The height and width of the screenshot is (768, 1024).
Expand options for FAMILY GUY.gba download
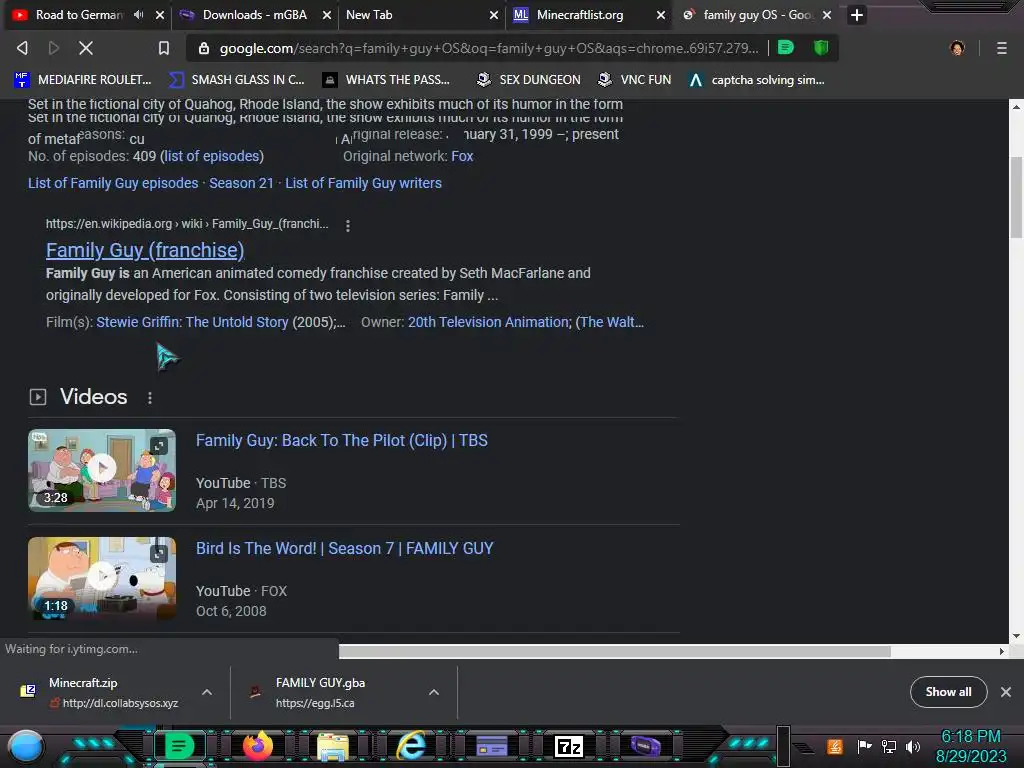click(x=434, y=692)
